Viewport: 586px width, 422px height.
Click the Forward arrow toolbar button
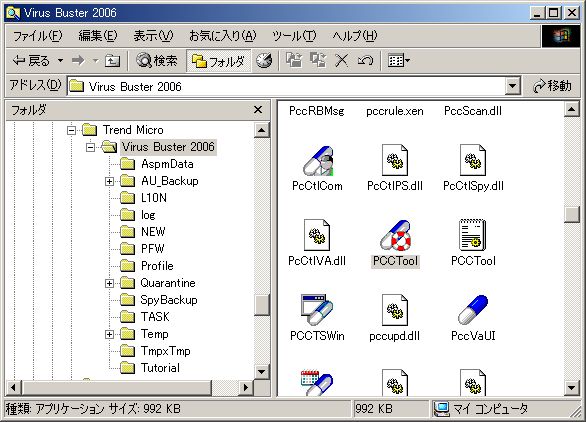78,60
